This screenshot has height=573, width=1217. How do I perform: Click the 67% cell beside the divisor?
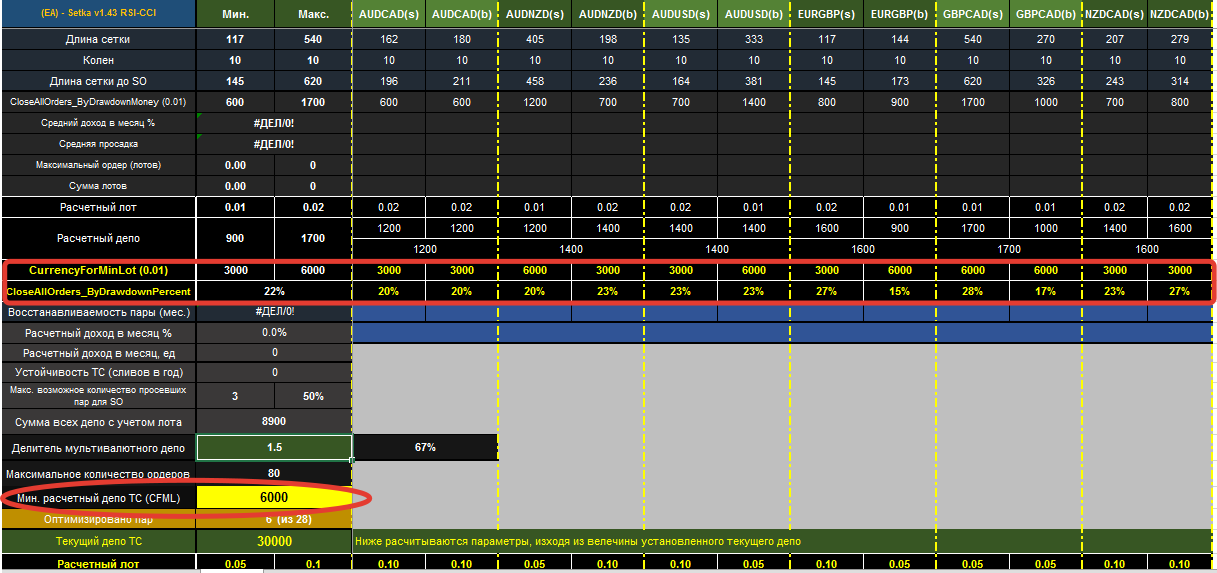pos(426,447)
